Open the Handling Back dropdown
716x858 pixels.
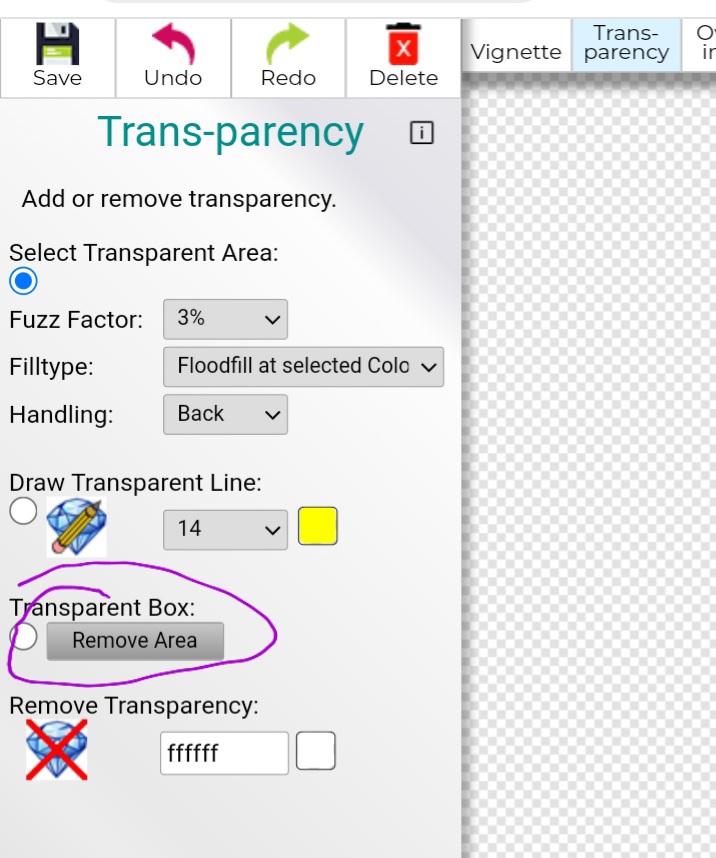coord(225,414)
